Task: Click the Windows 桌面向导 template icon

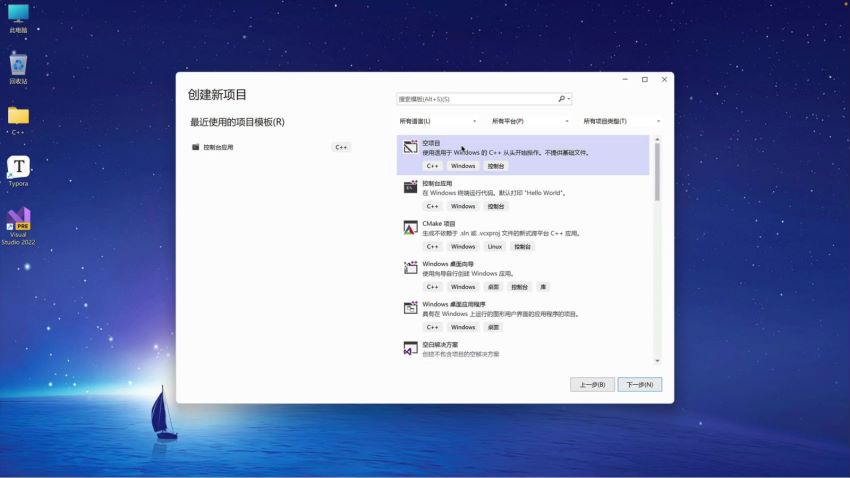Action: click(x=410, y=268)
